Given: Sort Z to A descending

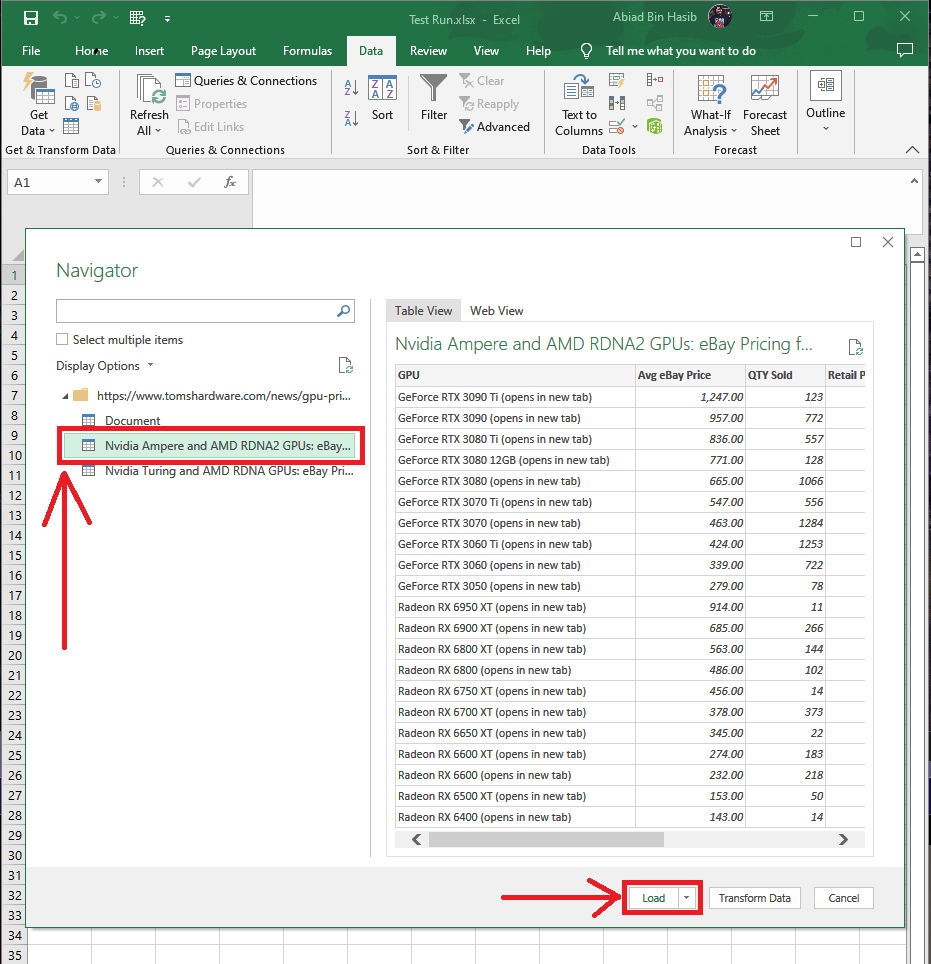Looking at the screenshot, I should click(351, 118).
